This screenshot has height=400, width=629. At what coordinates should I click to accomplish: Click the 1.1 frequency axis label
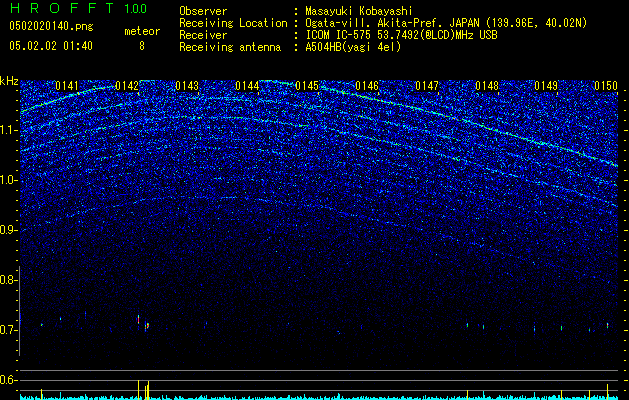tap(9, 130)
